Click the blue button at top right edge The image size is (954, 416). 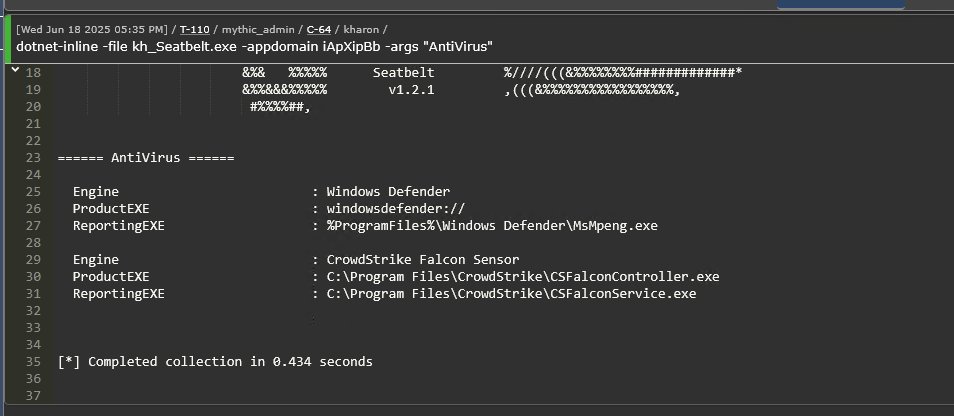(x=841, y=5)
